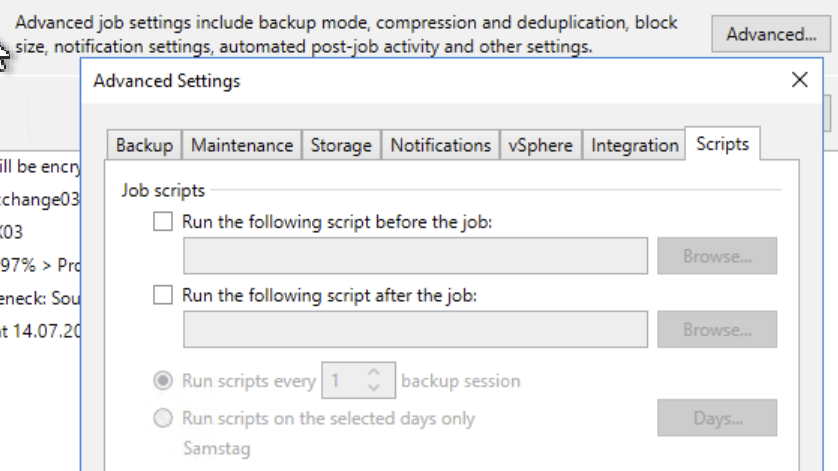Choose 'Run scripts on the selected days only'
This screenshot has width=838, height=471.
(163, 418)
